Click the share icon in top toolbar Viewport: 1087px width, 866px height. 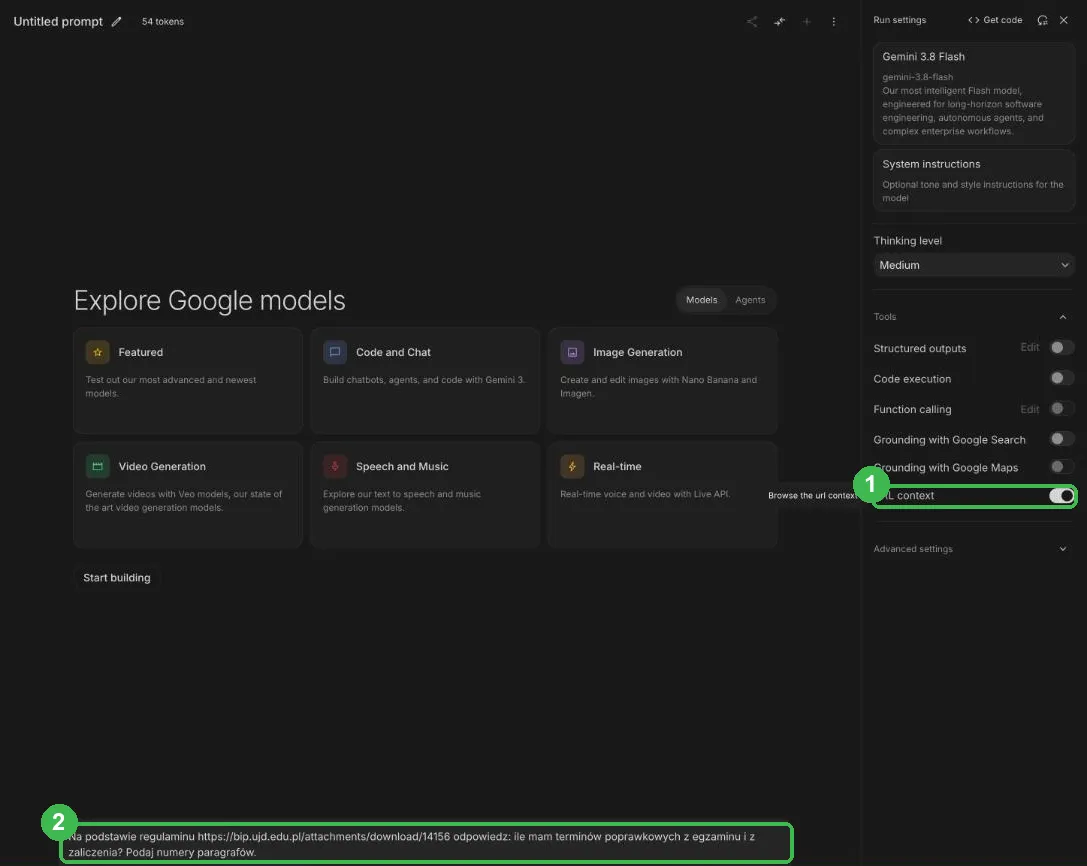pos(752,21)
